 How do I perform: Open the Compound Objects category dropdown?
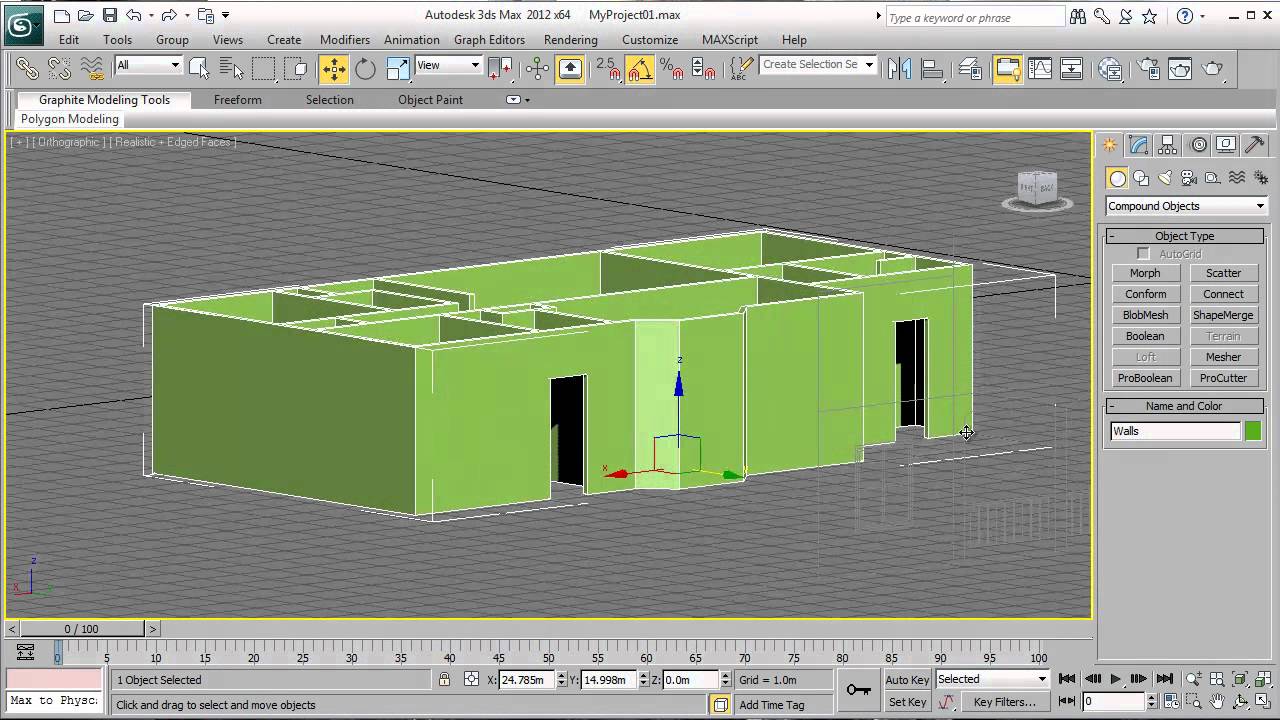[x=1185, y=206]
